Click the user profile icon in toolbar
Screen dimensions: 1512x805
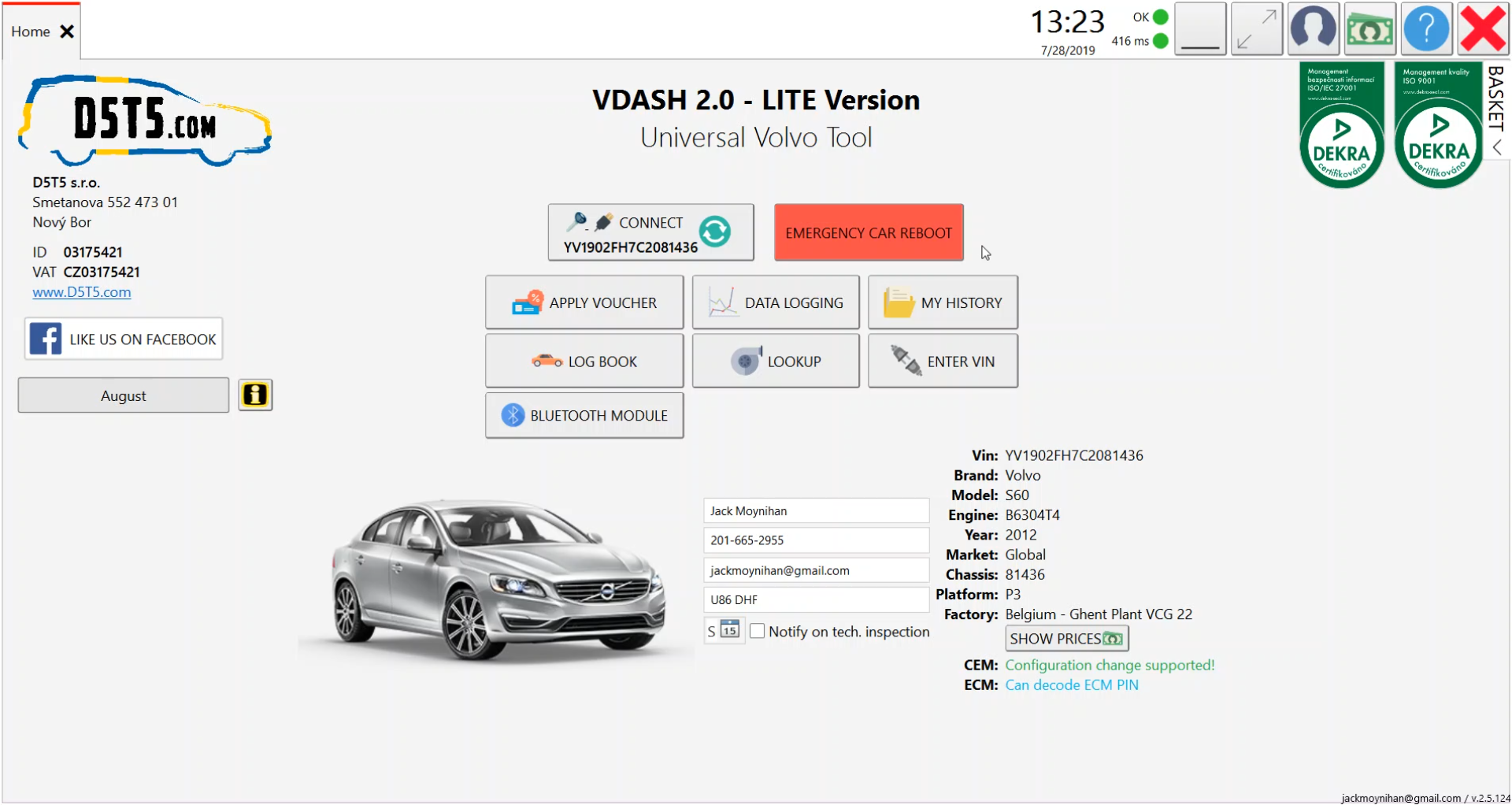[x=1313, y=29]
